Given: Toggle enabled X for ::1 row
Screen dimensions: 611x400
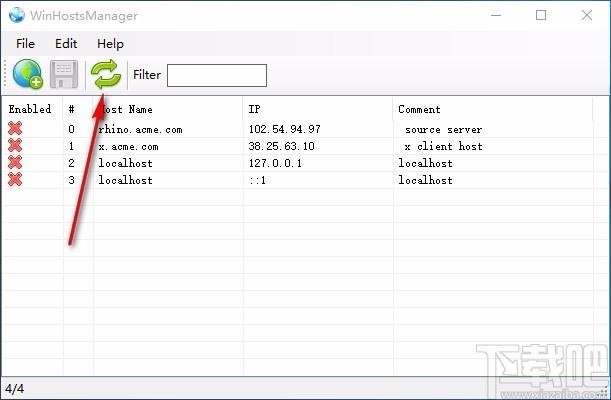Looking at the screenshot, I should tap(15, 180).
